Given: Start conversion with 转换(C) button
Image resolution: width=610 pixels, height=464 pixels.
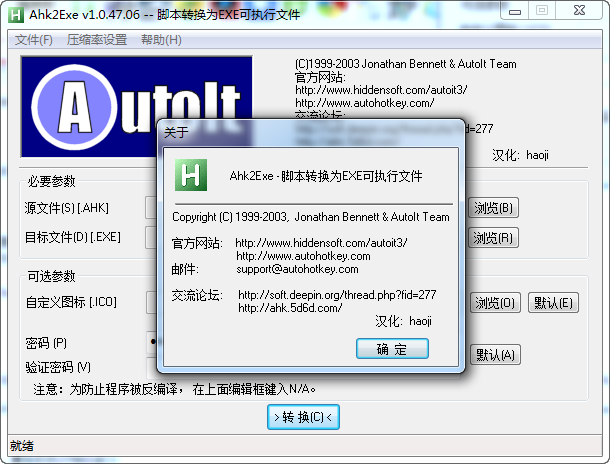Looking at the screenshot, I should click(x=303, y=417).
